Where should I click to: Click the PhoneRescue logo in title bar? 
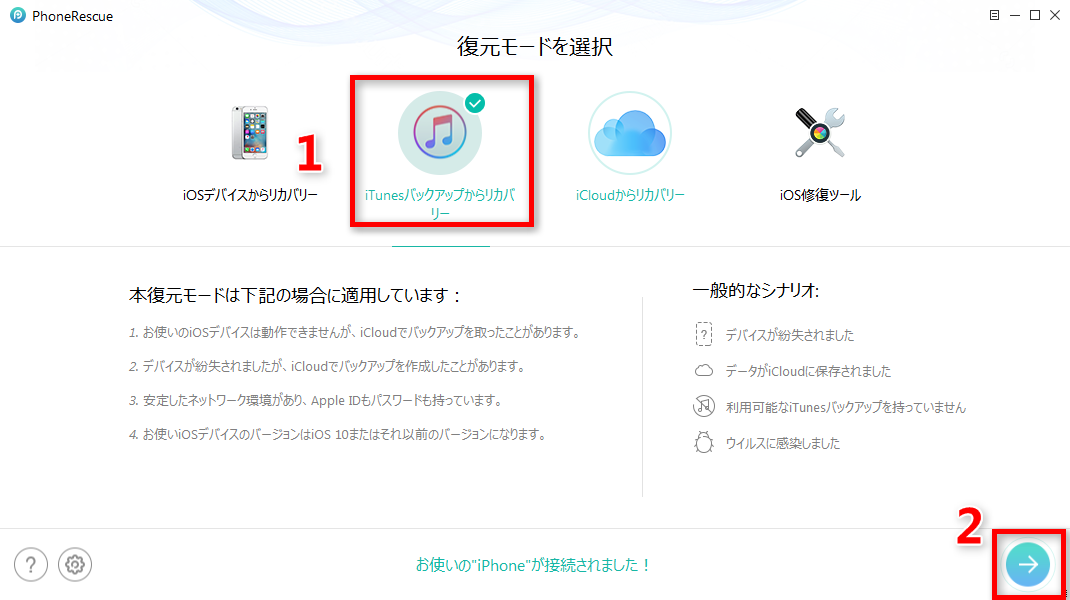(x=18, y=16)
